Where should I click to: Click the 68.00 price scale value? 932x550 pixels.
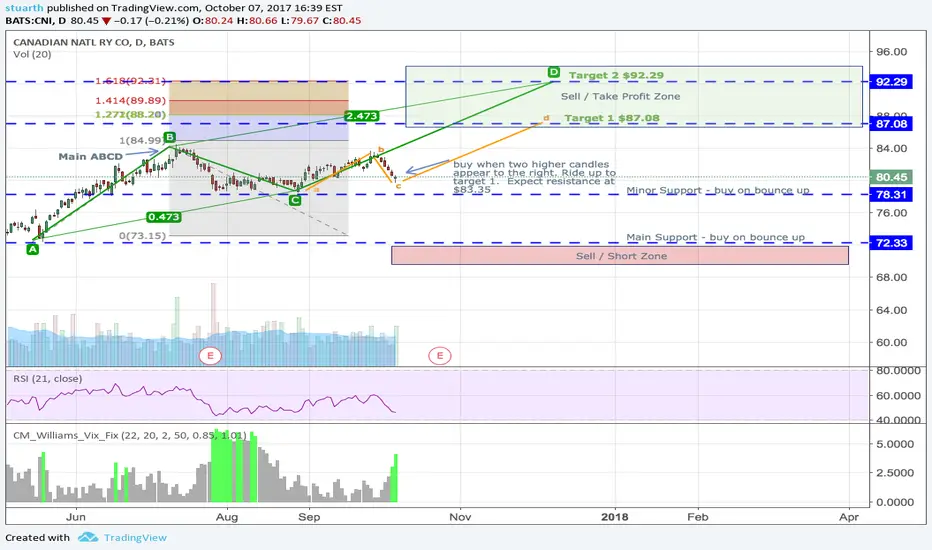point(892,277)
